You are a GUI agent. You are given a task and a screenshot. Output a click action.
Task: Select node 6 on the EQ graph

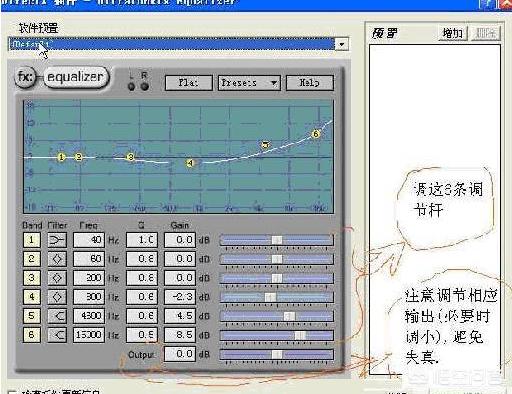(x=316, y=134)
